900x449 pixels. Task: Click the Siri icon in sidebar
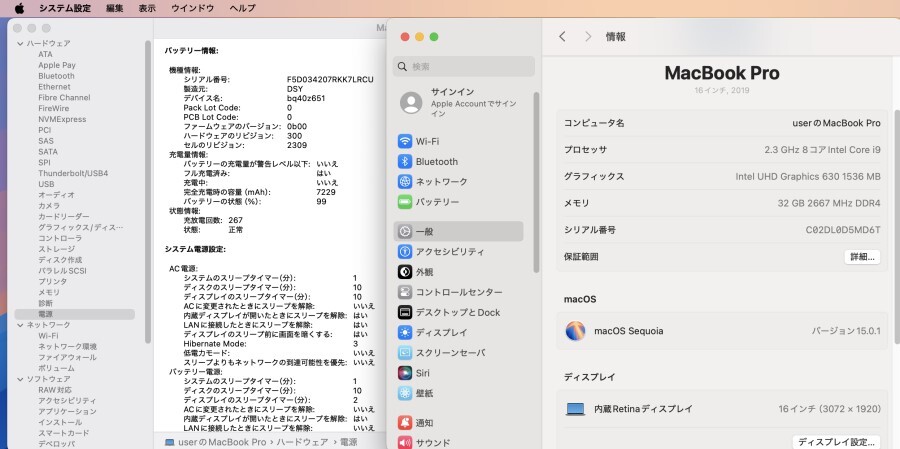click(405, 373)
